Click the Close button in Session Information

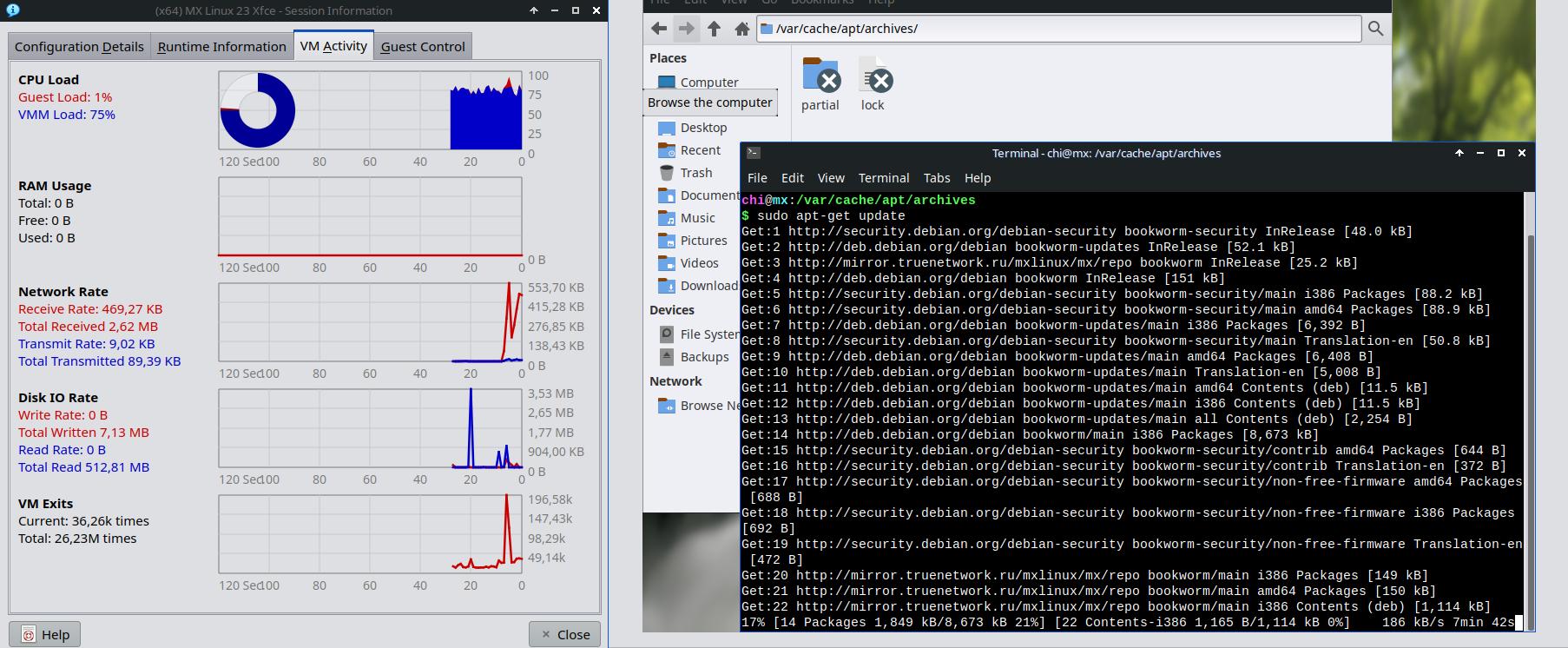564,634
